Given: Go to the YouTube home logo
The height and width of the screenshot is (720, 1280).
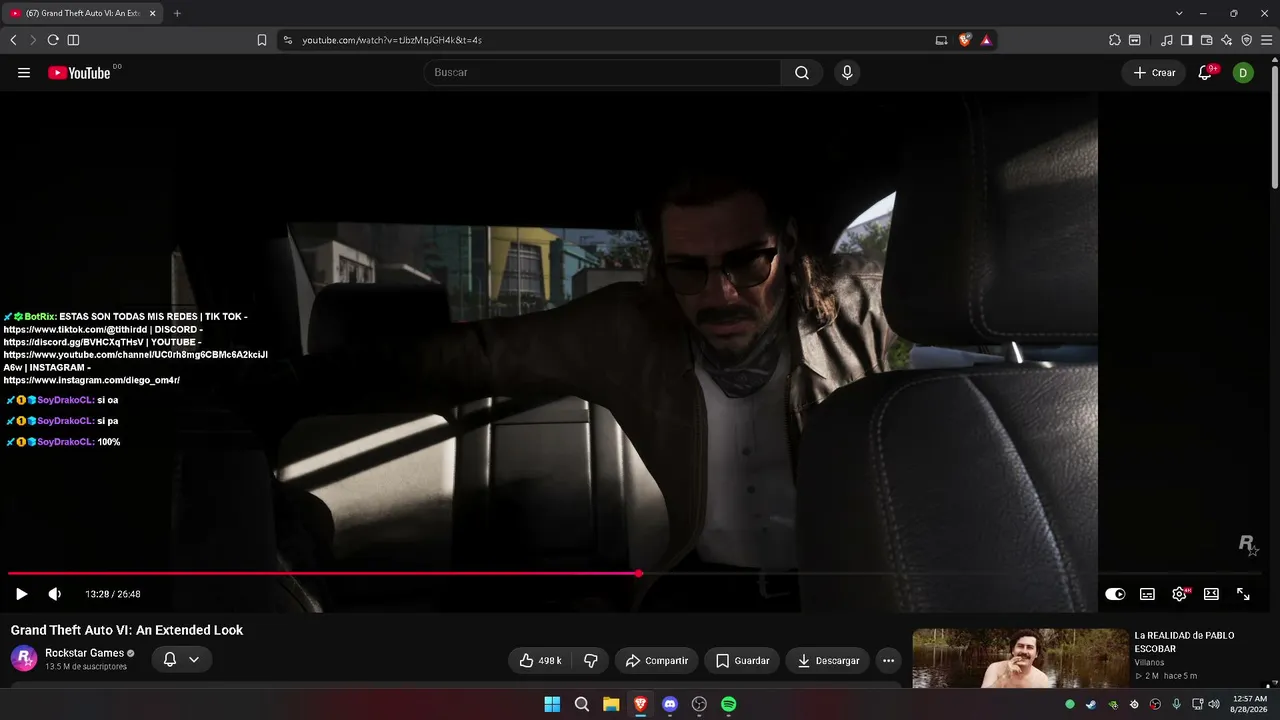Looking at the screenshot, I should [x=79, y=73].
